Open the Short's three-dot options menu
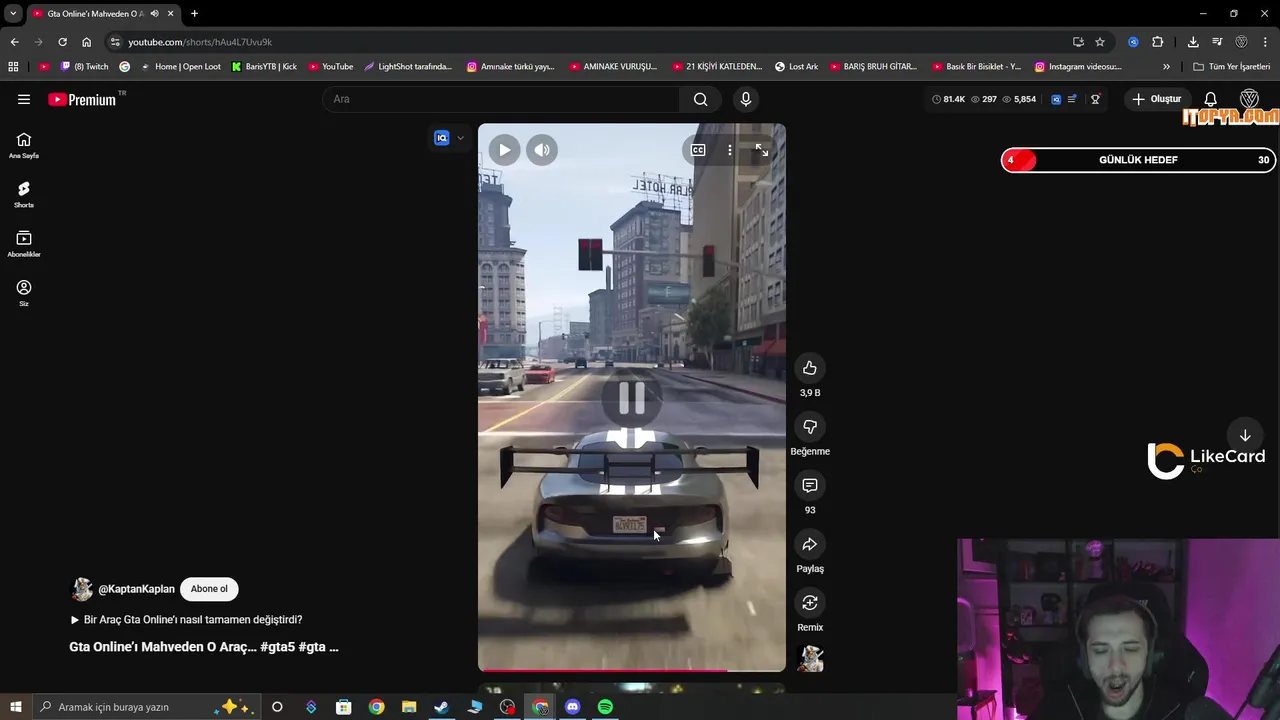This screenshot has height=720, width=1280. click(x=730, y=150)
